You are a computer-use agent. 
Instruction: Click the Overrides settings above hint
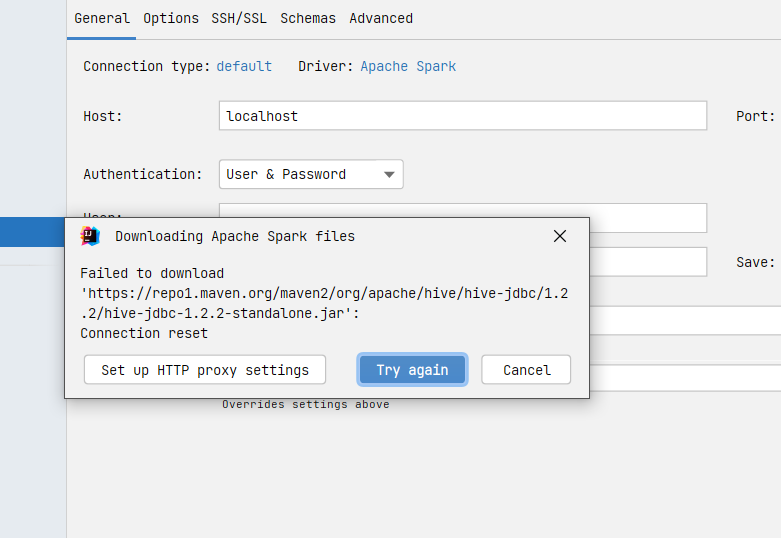pyautogui.click(x=306, y=404)
